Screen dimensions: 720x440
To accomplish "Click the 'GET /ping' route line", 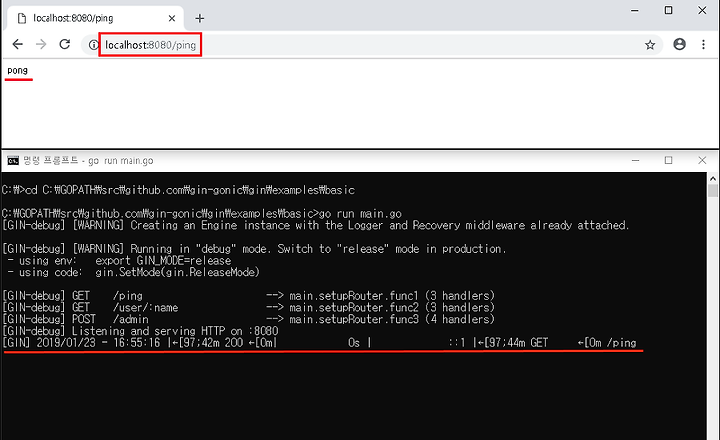I will tap(248, 296).
